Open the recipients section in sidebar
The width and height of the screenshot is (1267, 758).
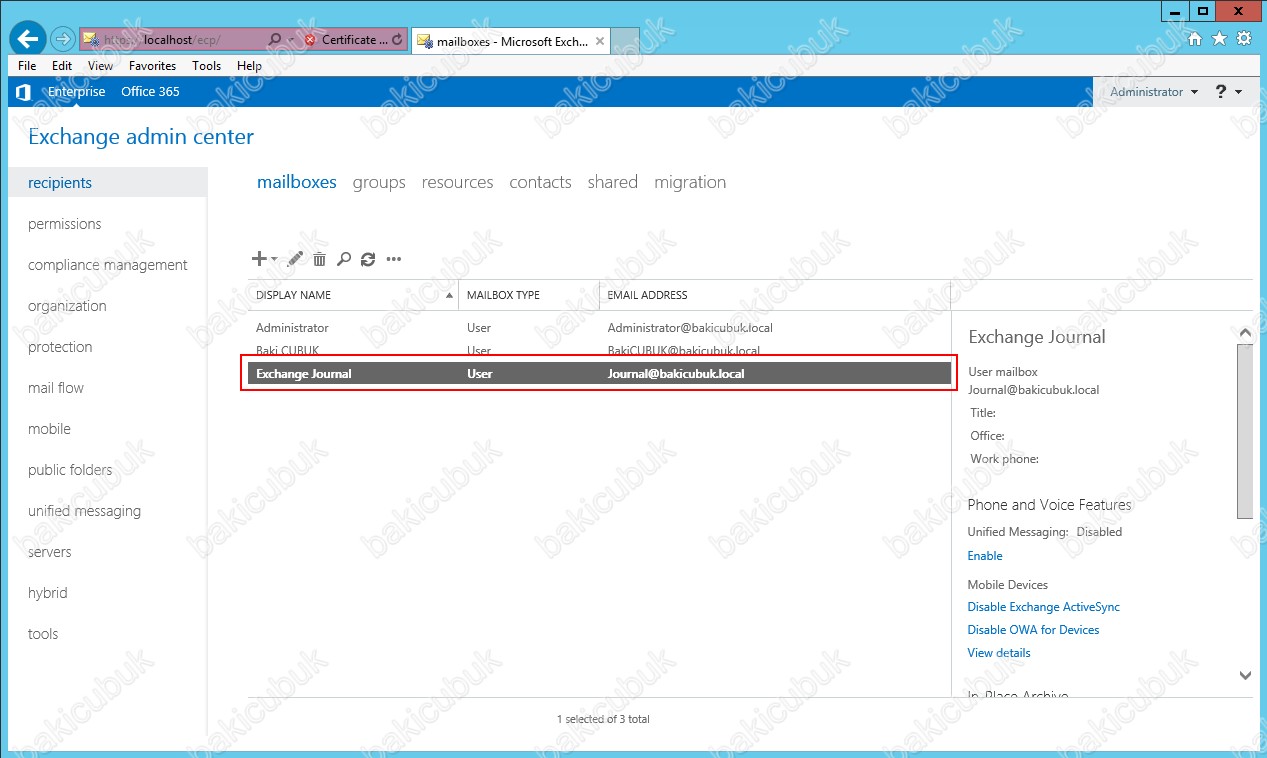108,183
